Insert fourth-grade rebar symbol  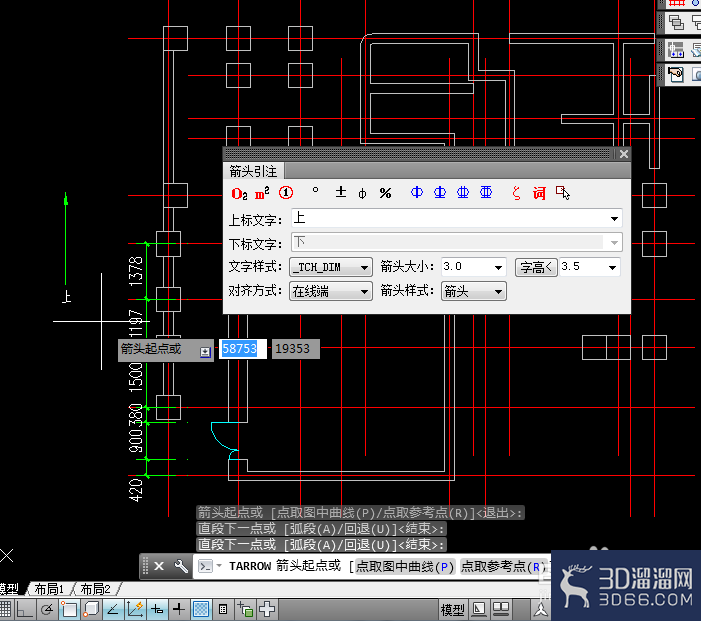click(x=486, y=192)
